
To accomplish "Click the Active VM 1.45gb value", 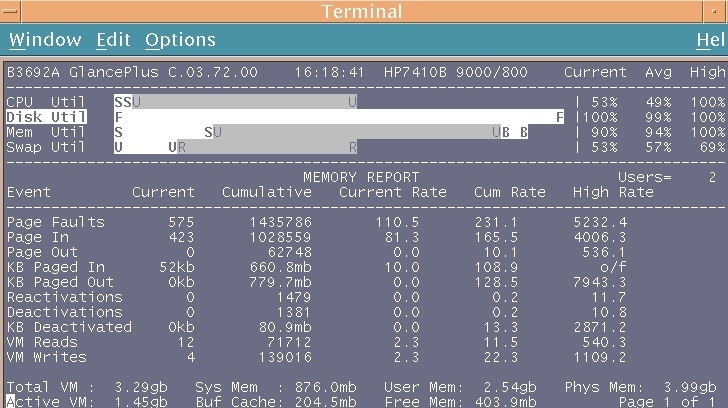I will click(141, 402).
